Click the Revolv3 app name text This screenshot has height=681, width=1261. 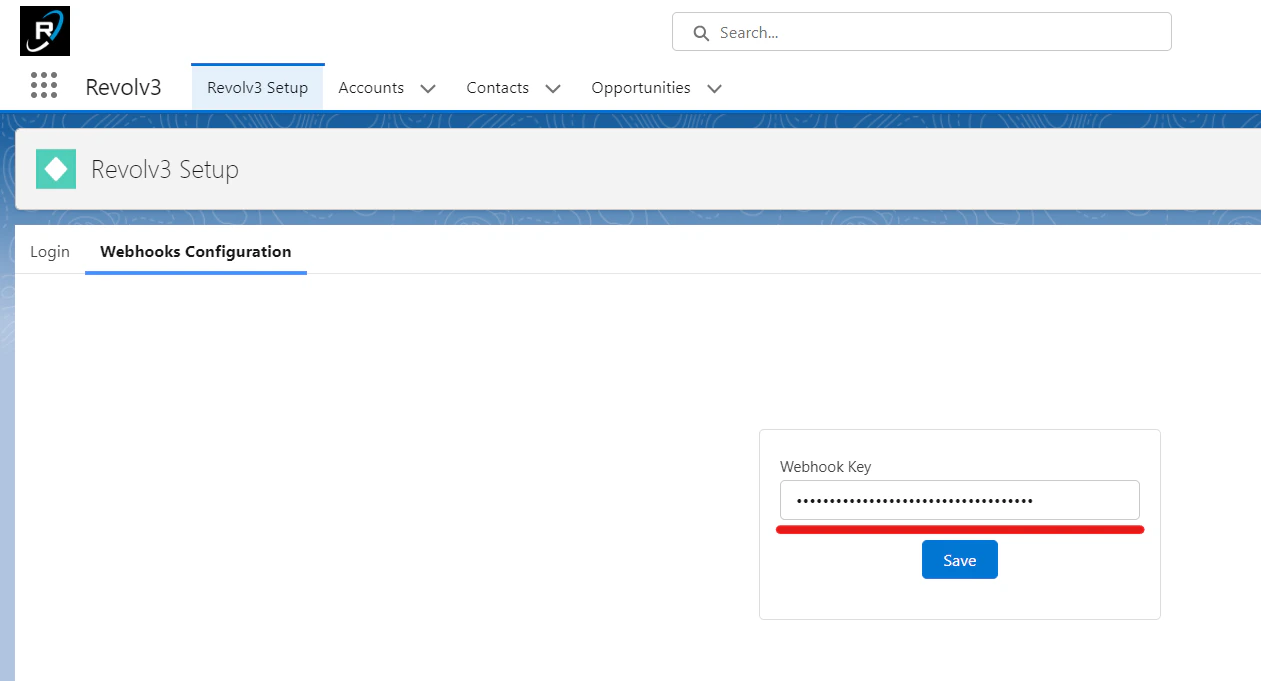[123, 87]
